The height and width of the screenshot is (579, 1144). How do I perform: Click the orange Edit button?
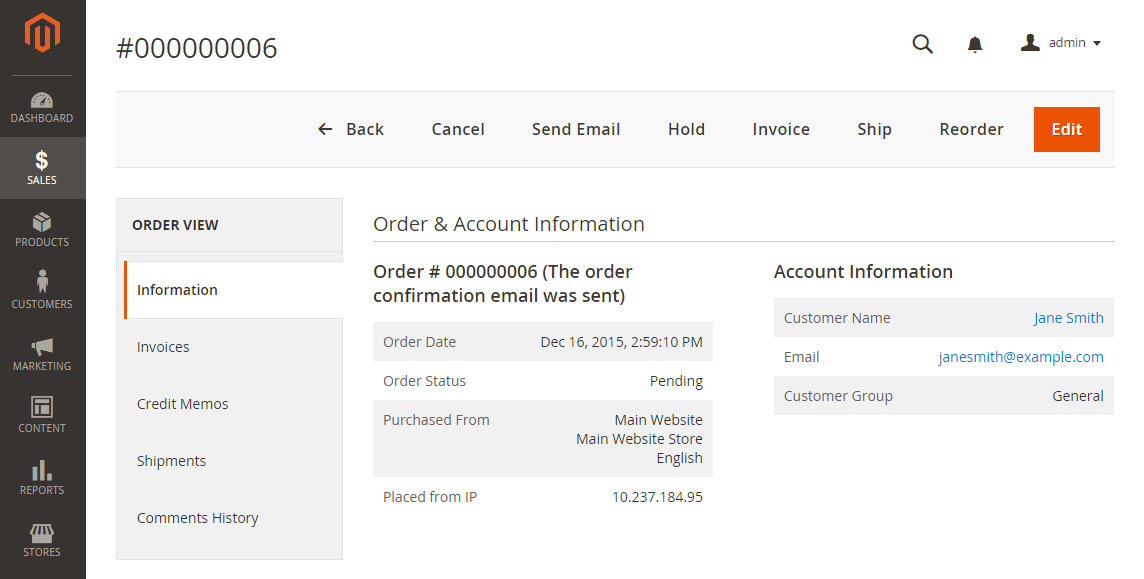pyautogui.click(x=1067, y=129)
